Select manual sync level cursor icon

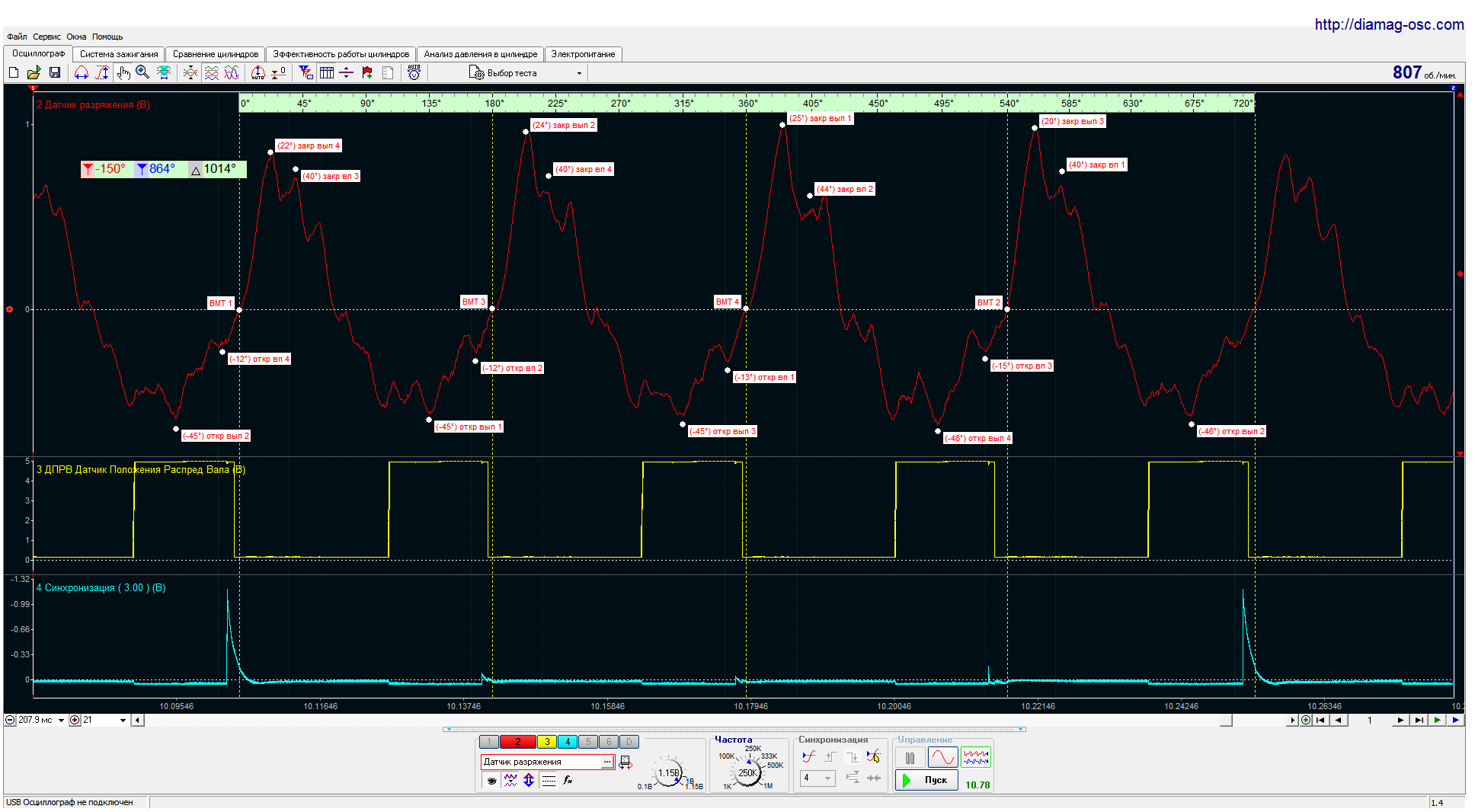(873, 756)
